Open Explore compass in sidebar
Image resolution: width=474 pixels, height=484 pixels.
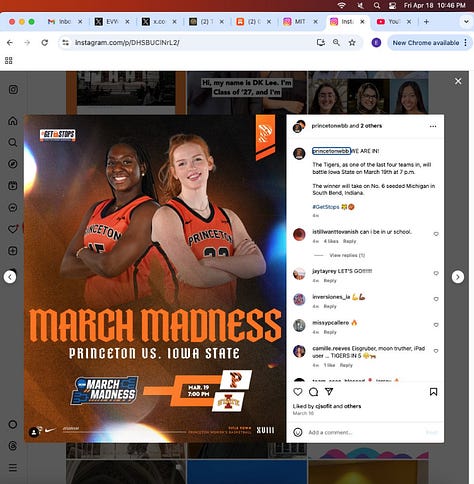coord(13,164)
